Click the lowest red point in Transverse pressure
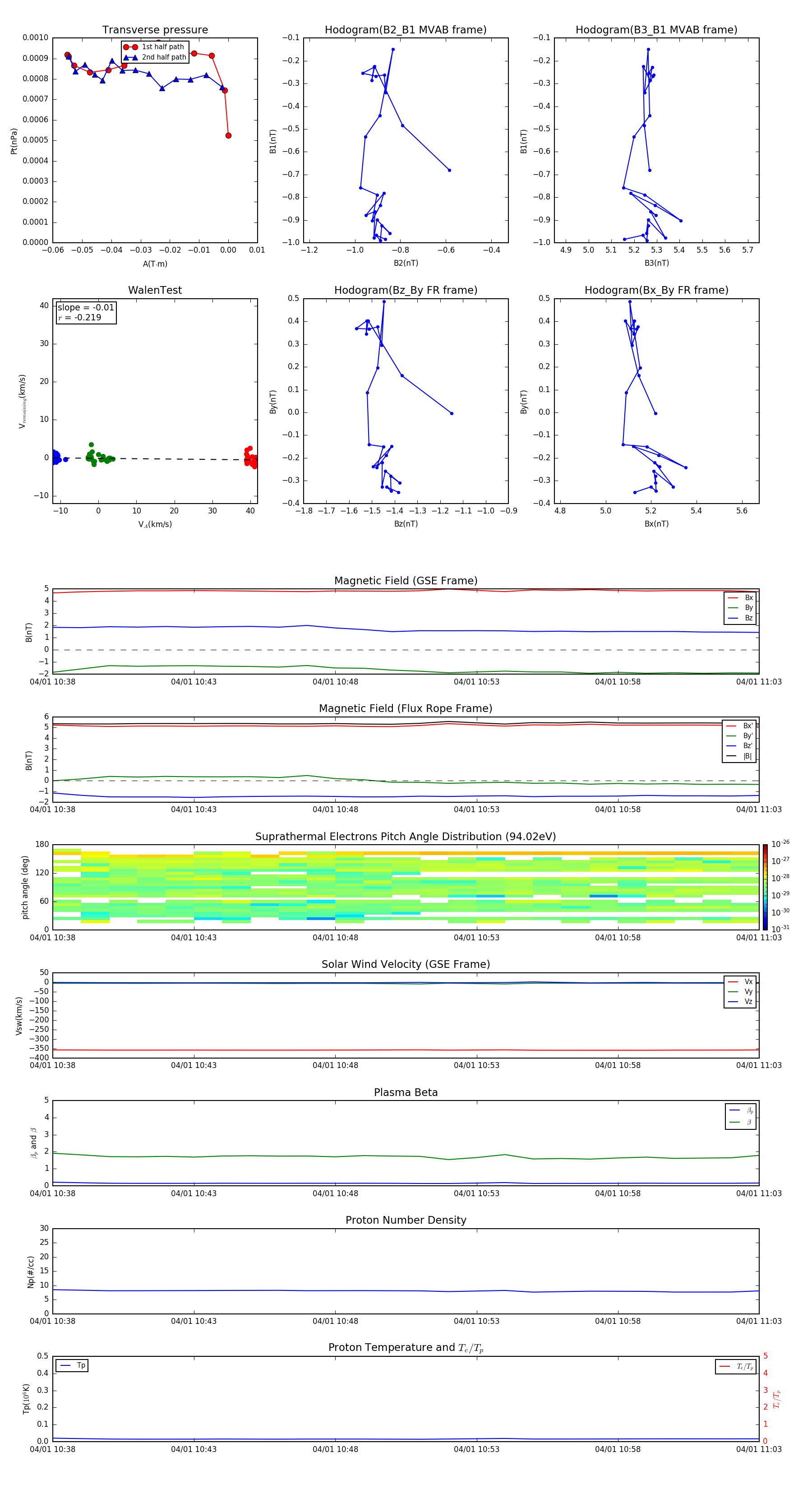Image resolution: width=812 pixels, height=1489 pixels. pyautogui.click(x=228, y=136)
